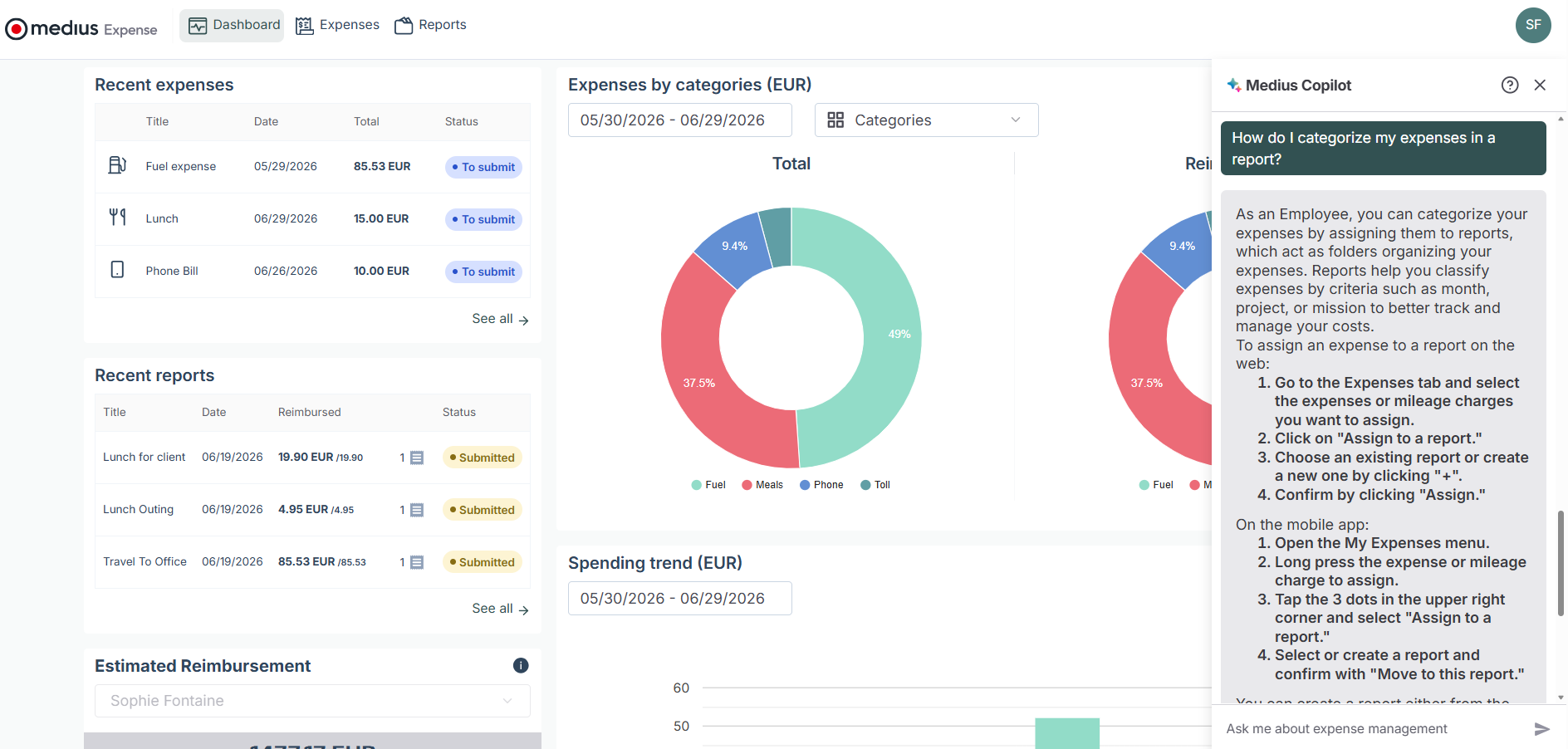Viewport: 1568px width, 749px height.
Task: Click the Lunch Outing report title
Action: click(138, 509)
